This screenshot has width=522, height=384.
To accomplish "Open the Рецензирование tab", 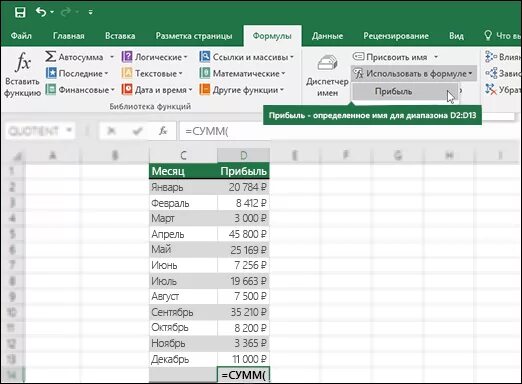I will tap(396, 36).
